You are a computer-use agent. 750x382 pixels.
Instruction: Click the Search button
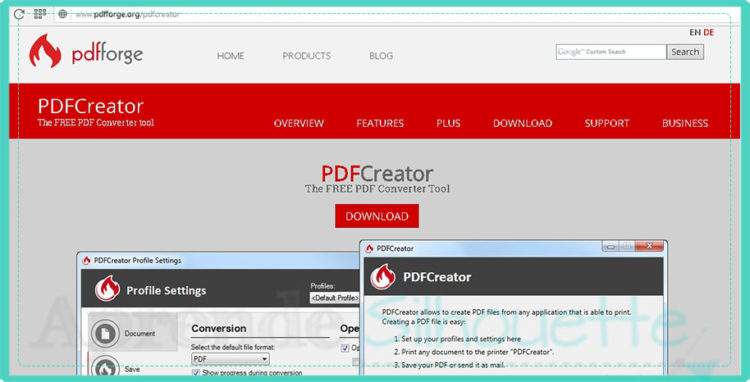[685, 52]
